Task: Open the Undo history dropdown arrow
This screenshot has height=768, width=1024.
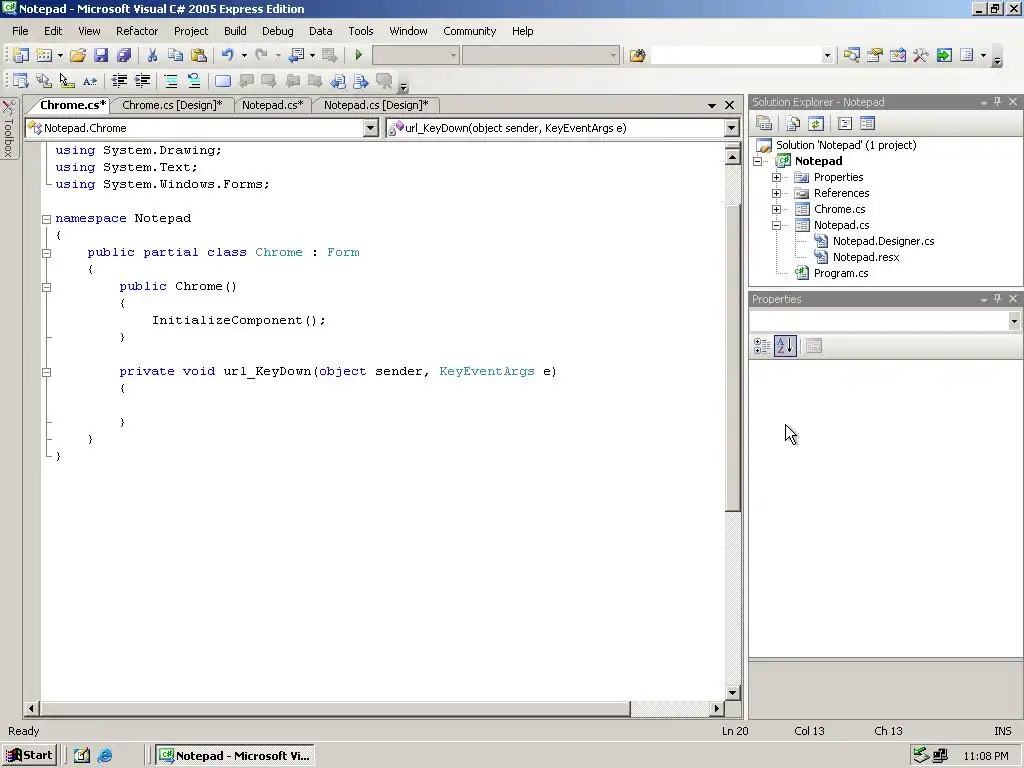Action: [244, 56]
